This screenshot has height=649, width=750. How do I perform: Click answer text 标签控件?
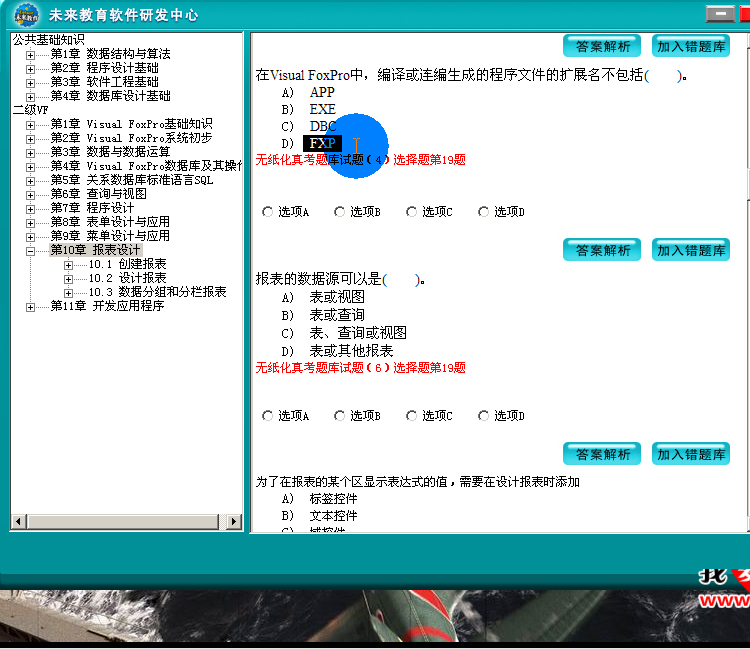click(x=333, y=499)
